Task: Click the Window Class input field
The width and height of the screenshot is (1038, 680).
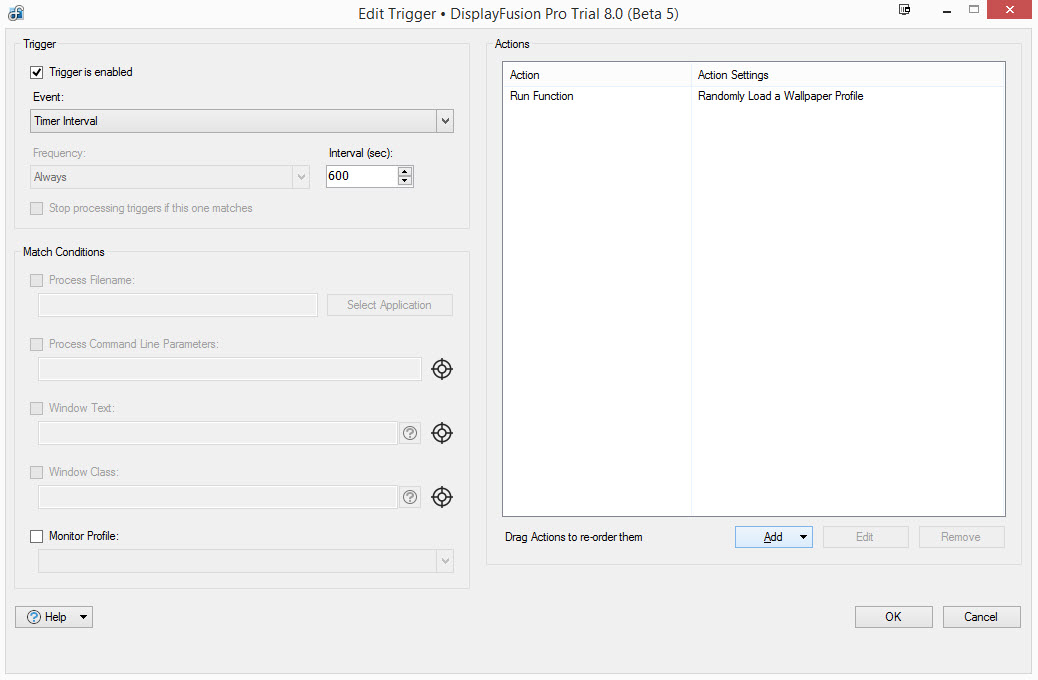Action: tap(218, 497)
